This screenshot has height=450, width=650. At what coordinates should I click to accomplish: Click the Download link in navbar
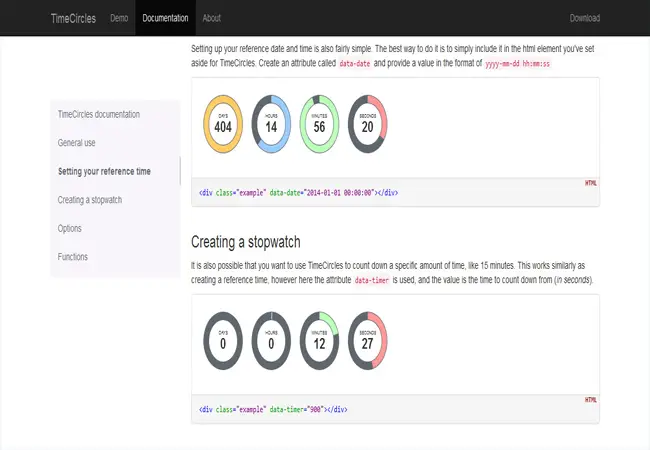click(585, 18)
